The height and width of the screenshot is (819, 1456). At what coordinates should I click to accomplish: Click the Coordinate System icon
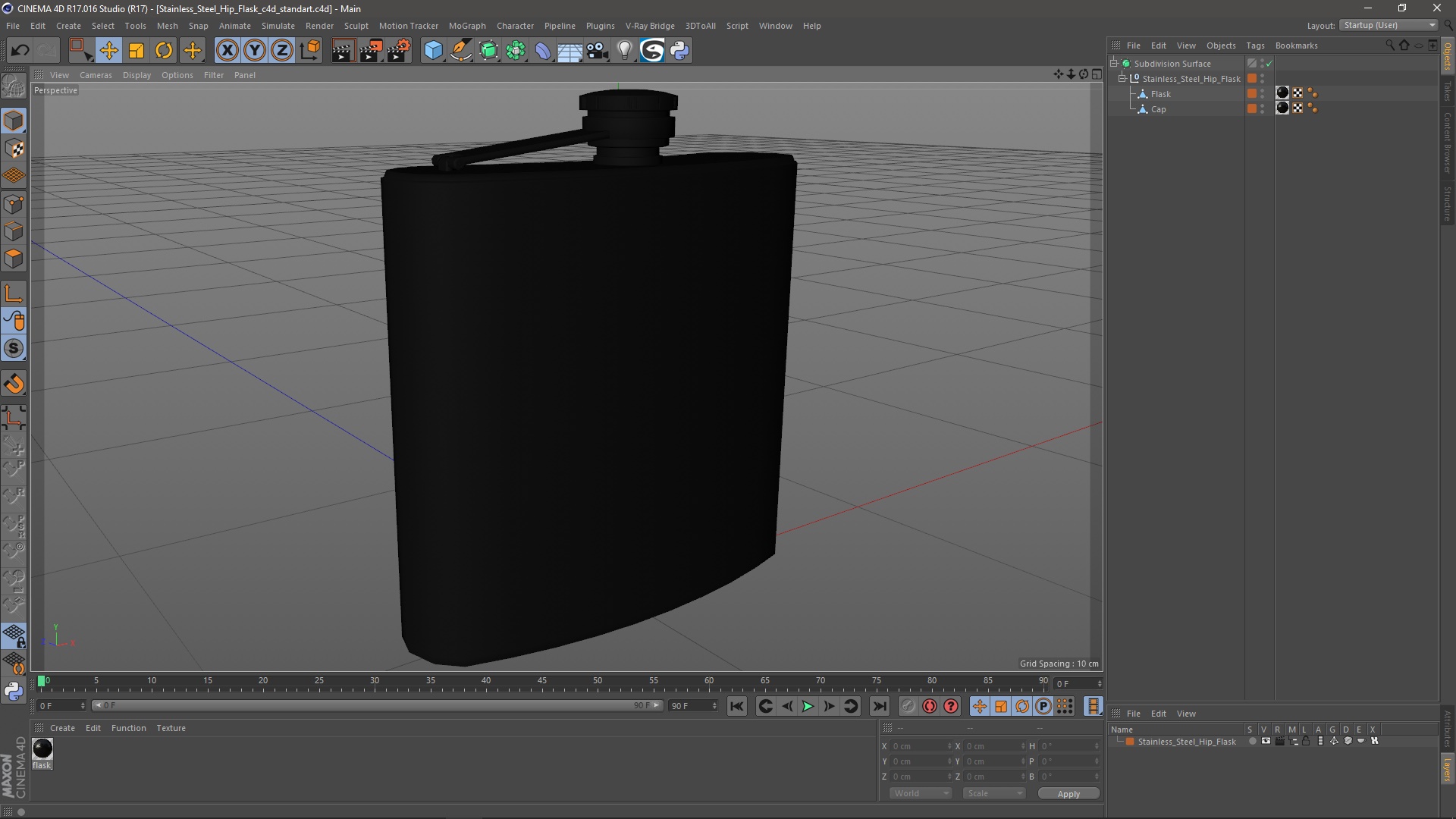[309, 51]
